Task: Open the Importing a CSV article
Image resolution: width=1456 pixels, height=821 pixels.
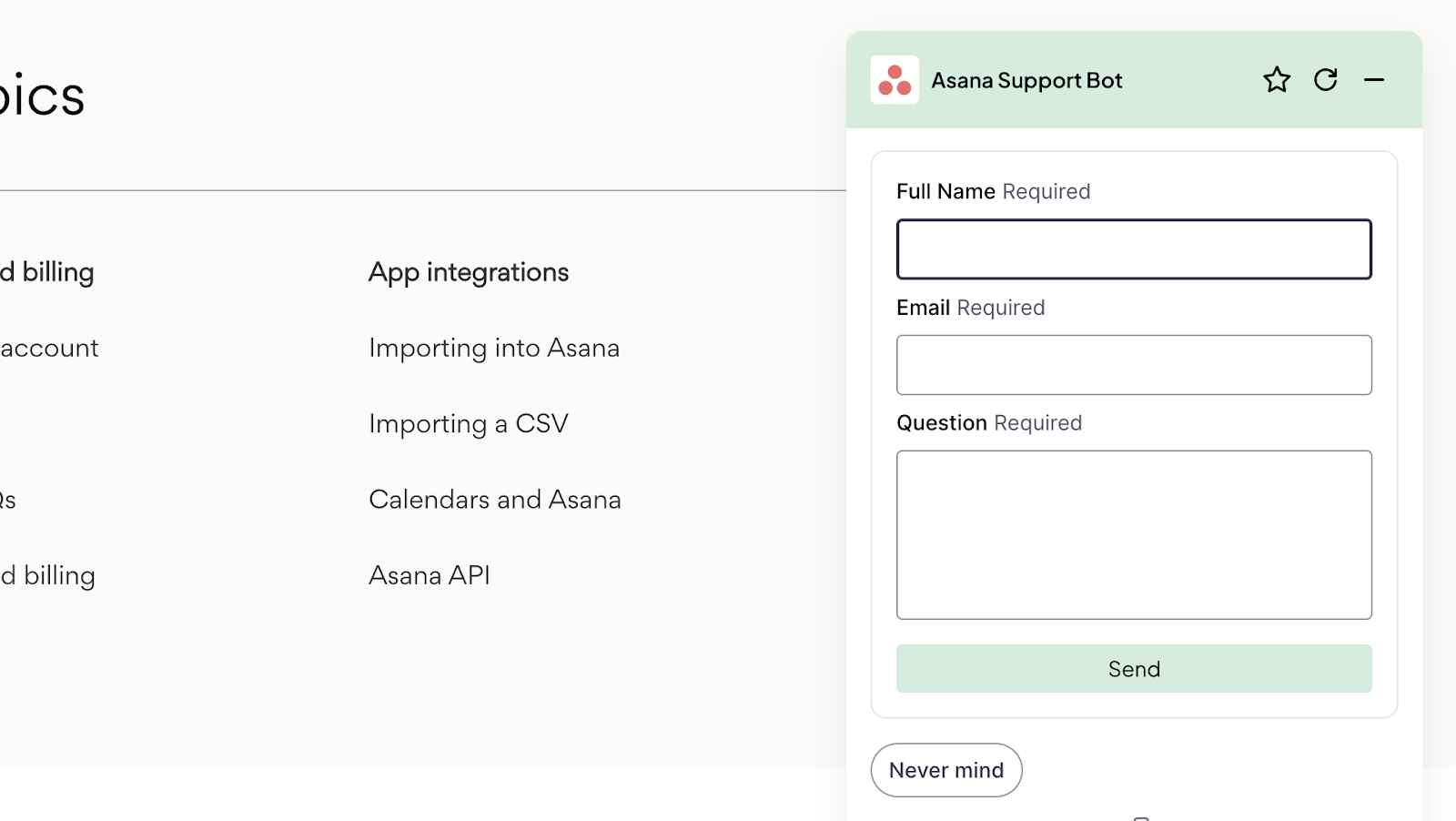Action: click(x=469, y=424)
